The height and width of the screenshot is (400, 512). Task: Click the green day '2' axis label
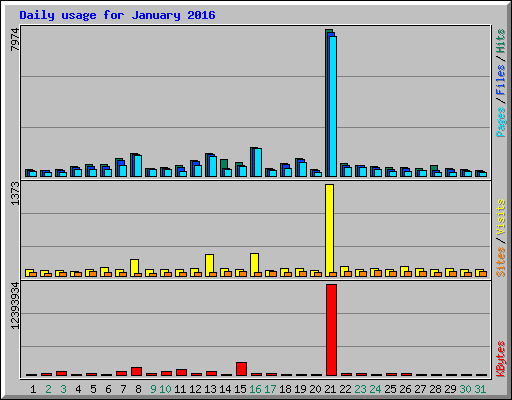(x=48, y=389)
